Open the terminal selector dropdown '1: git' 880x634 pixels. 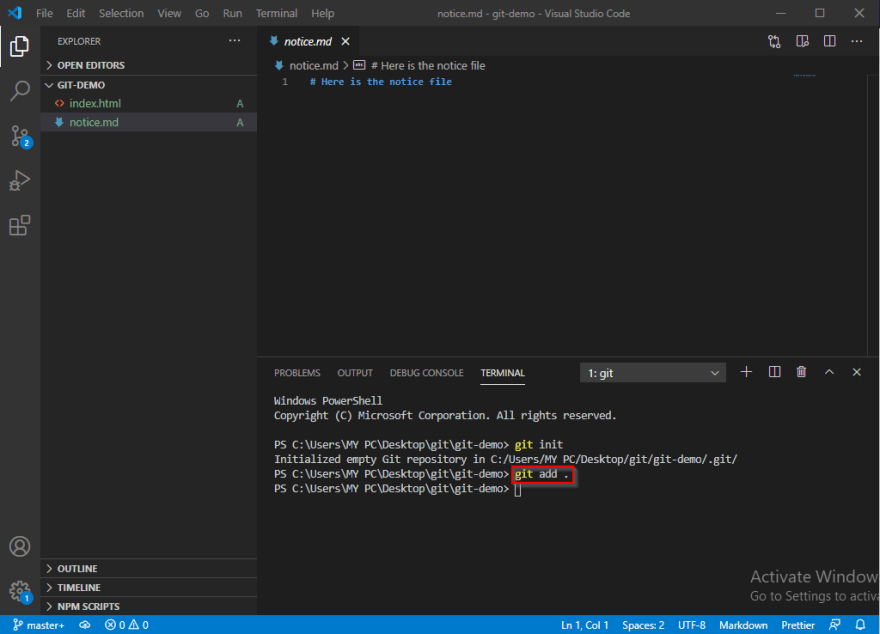tap(653, 373)
